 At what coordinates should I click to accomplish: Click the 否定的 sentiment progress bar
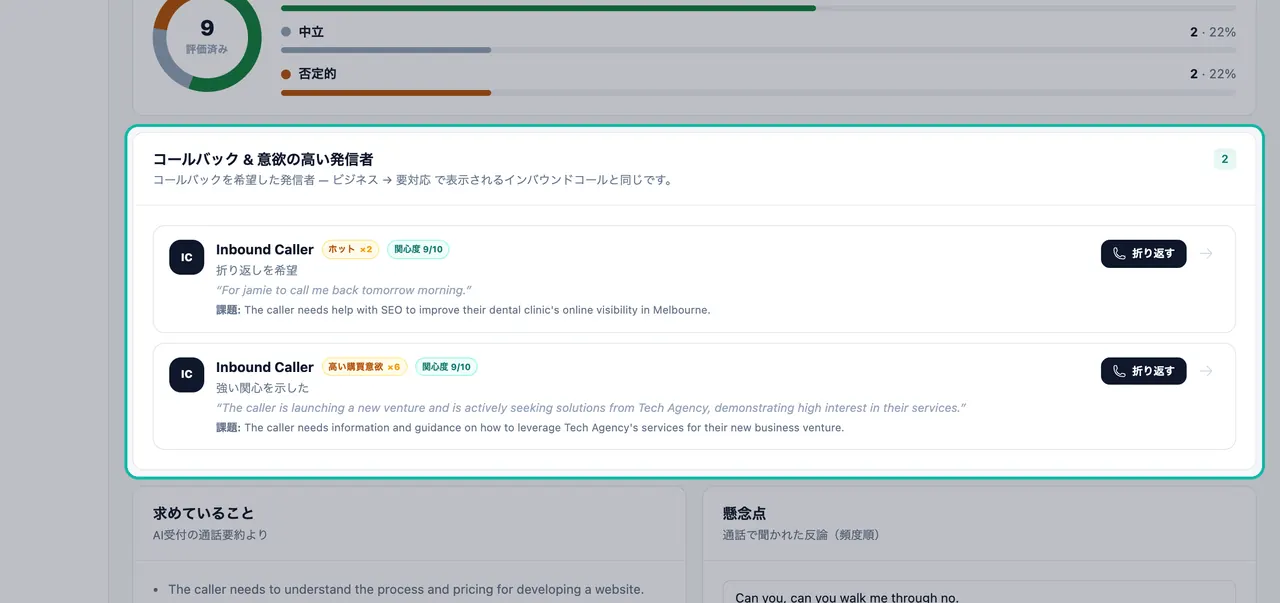tap(758, 93)
